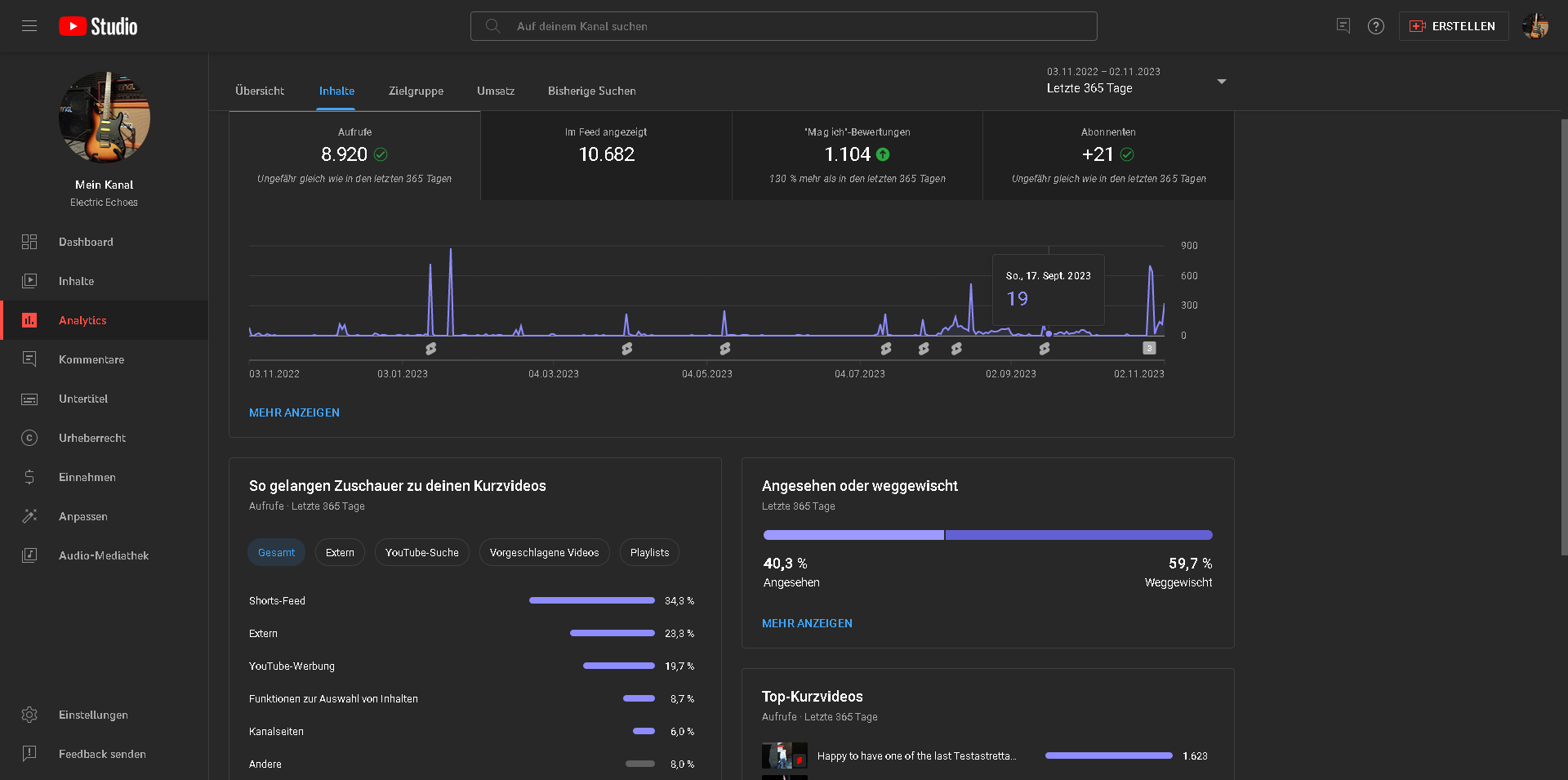This screenshot has width=1568, height=780.
Task: Click the YouTube Studio logo
Action: 98,26
